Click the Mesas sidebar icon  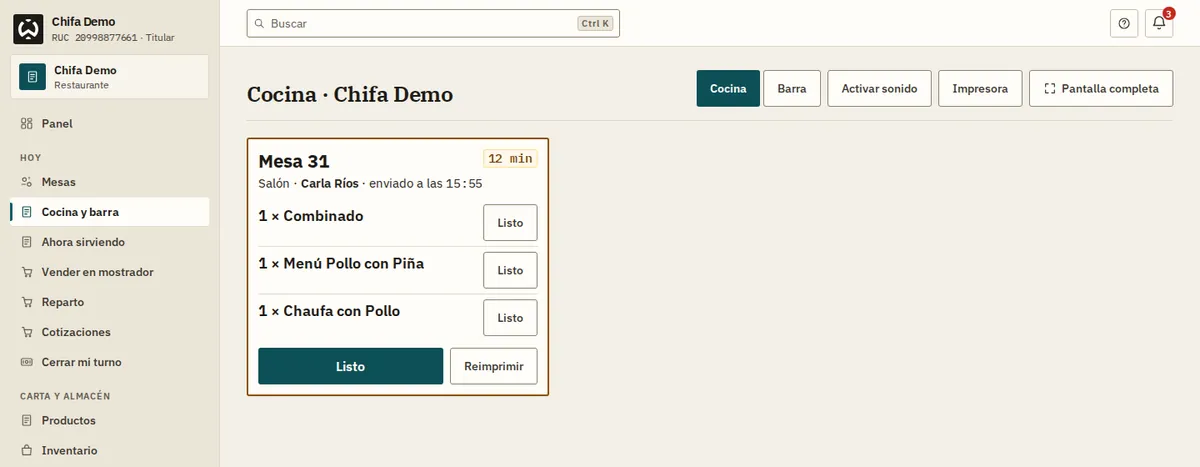tap(26, 182)
